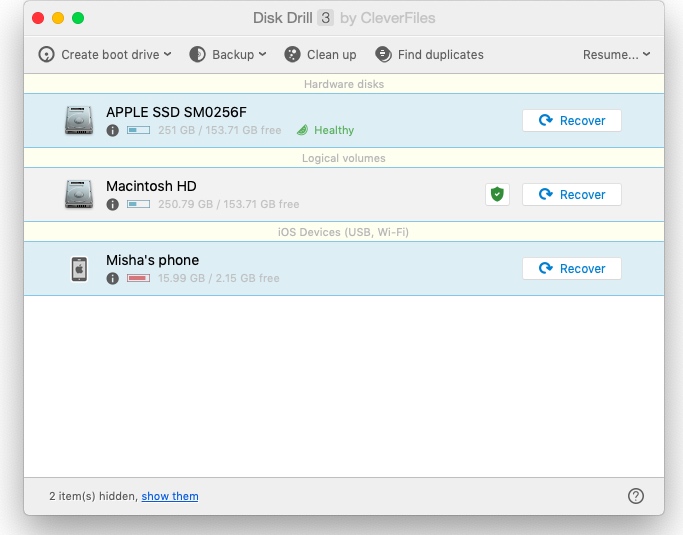
Task: Click 250.79 GB / 153.71 GB free text
Action: (229, 204)
